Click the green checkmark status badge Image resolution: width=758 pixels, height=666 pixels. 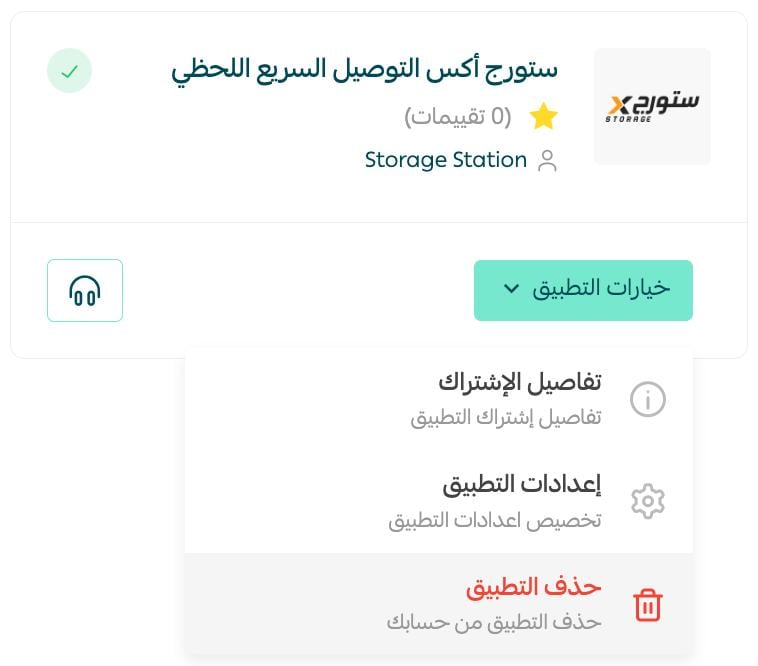pos(70,71)
